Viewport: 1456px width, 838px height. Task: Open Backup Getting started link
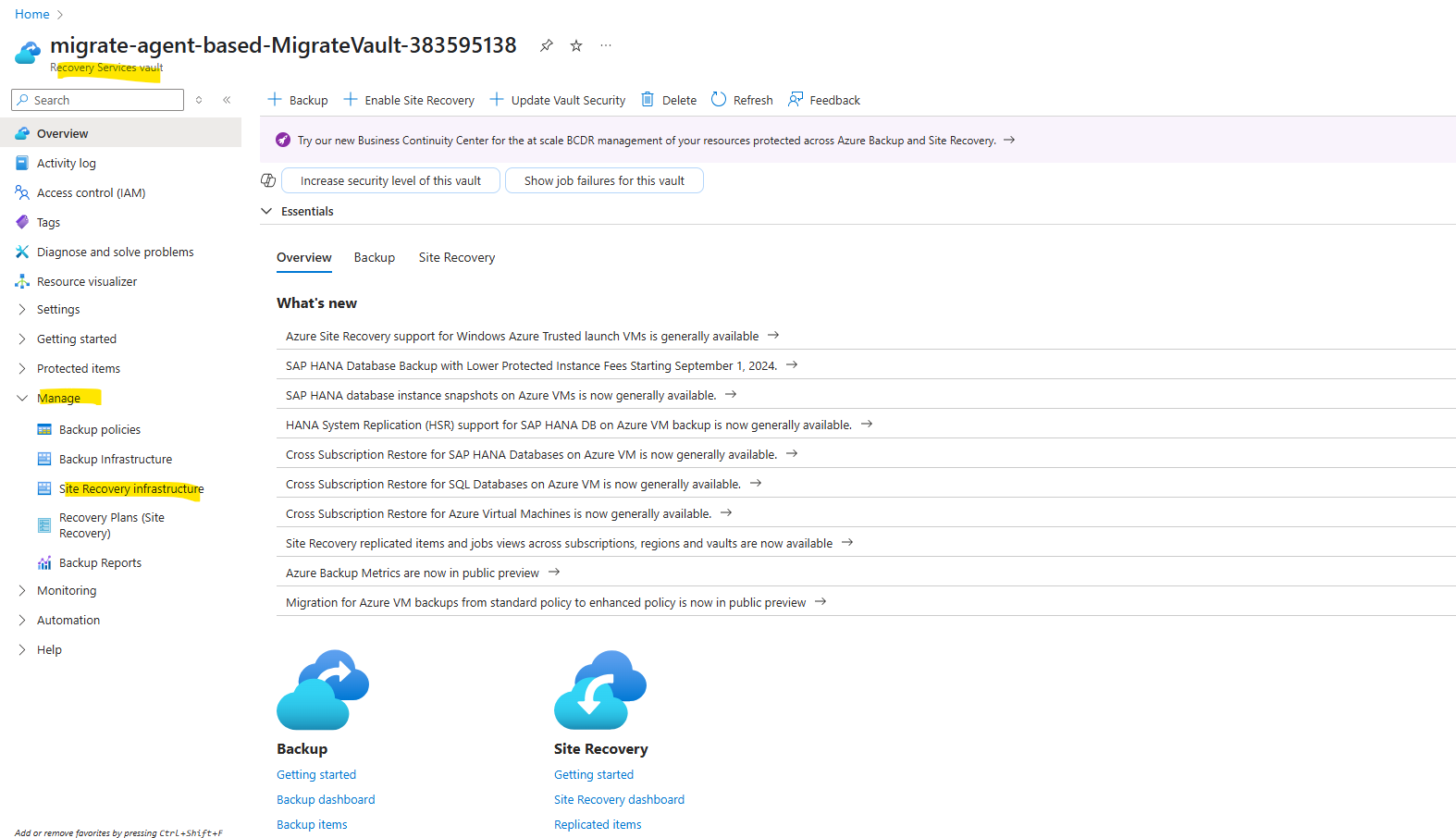pos(316,774)
